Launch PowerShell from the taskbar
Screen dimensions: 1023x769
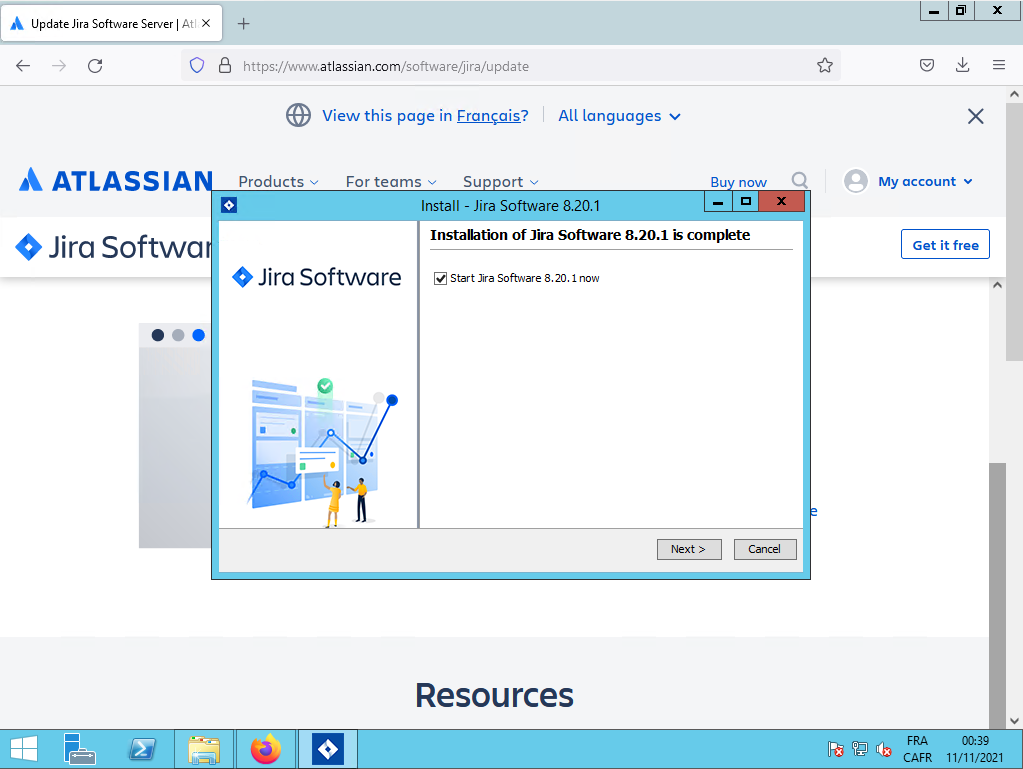142,749
